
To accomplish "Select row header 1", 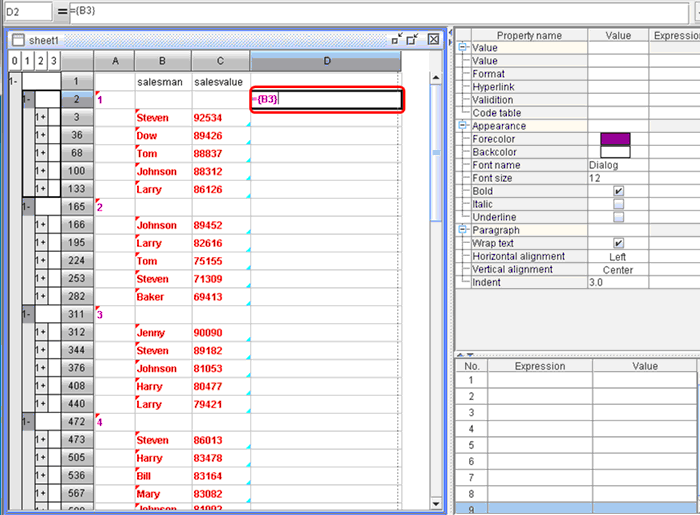I will point(77,81).
